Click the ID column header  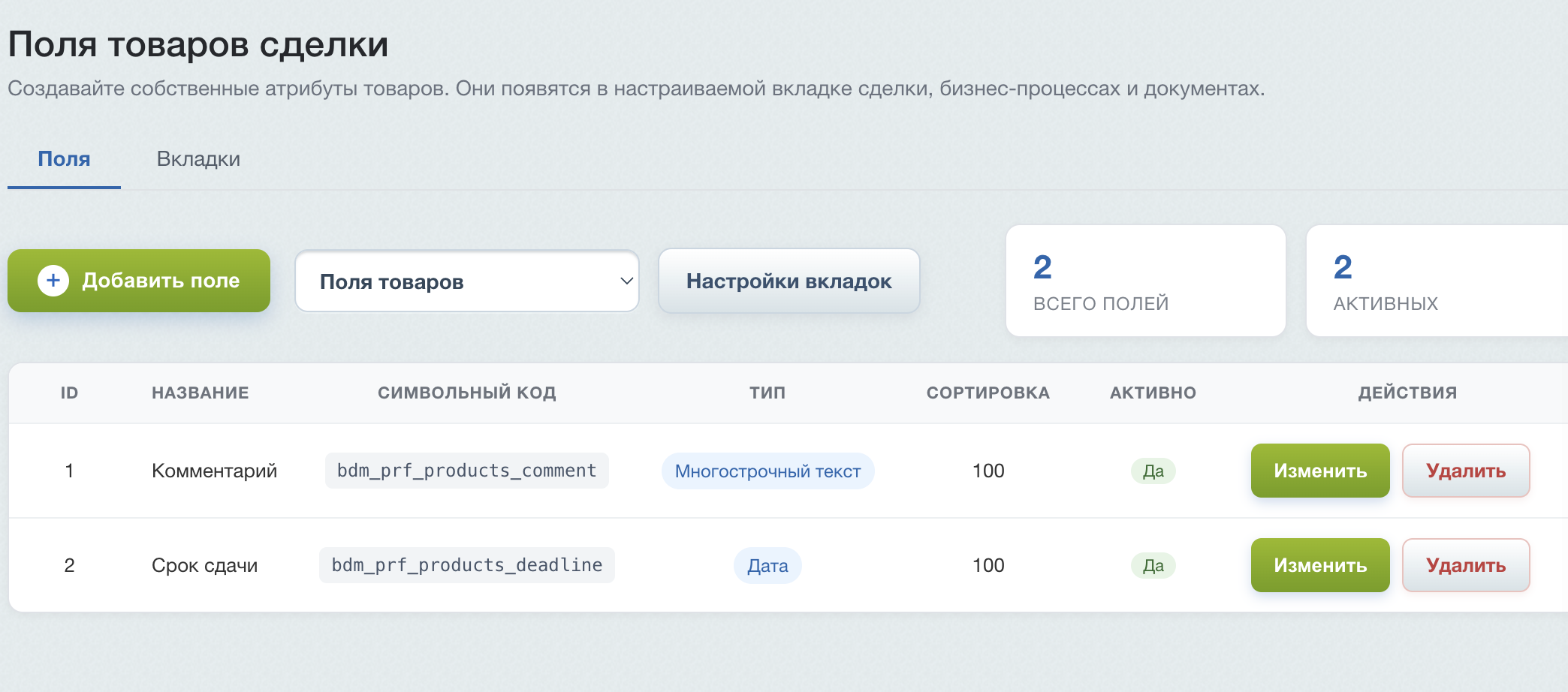click(69, 393)
